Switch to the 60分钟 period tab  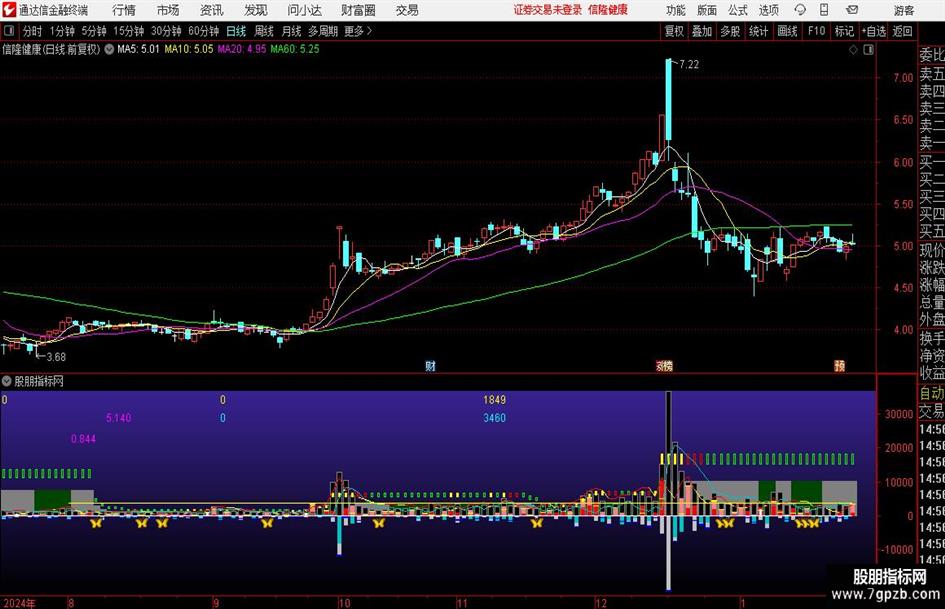pos(204,31)
